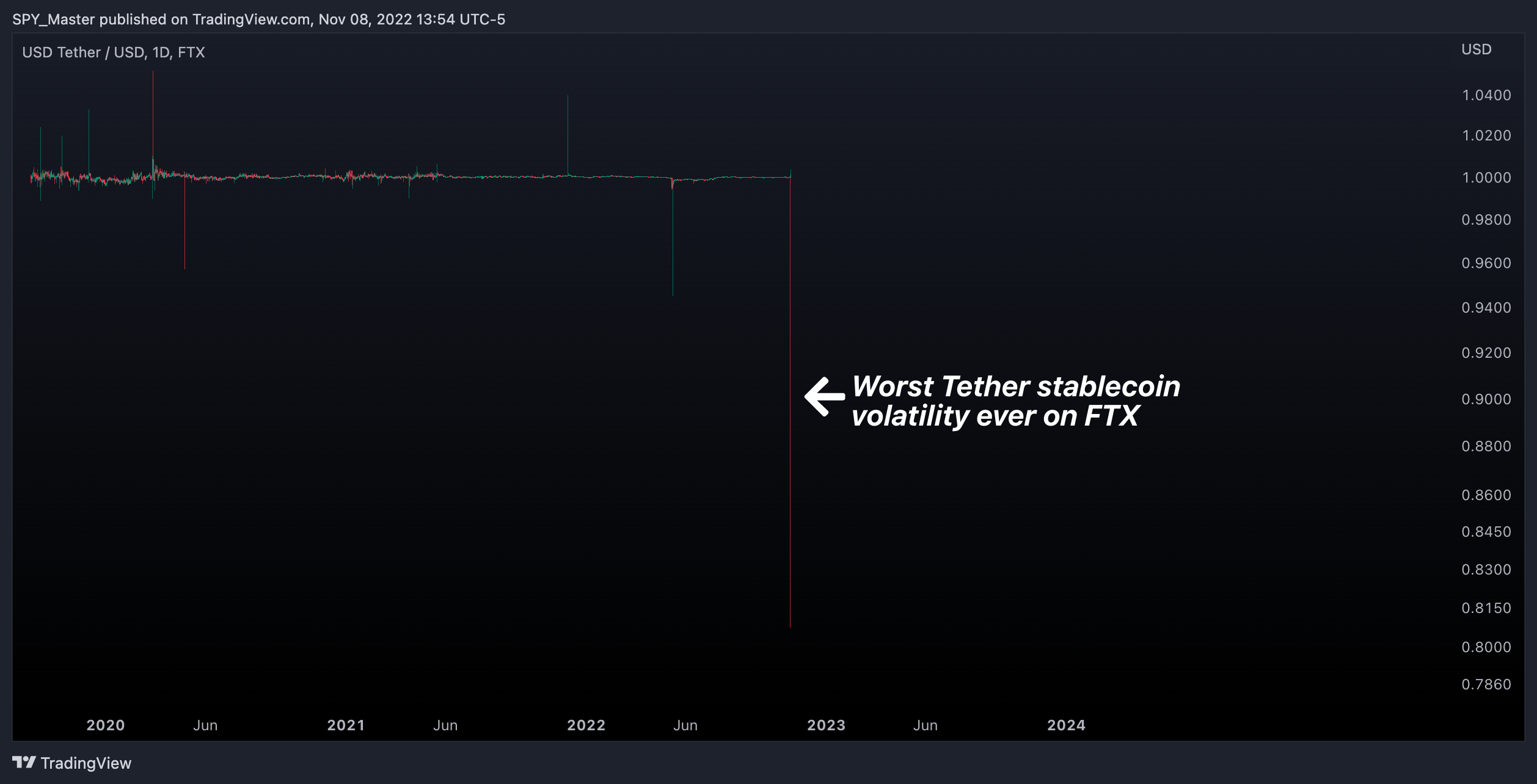The image size is (1537, 784).
Task: Click the 0.8600 price axis label
Action: (1486, 495)
